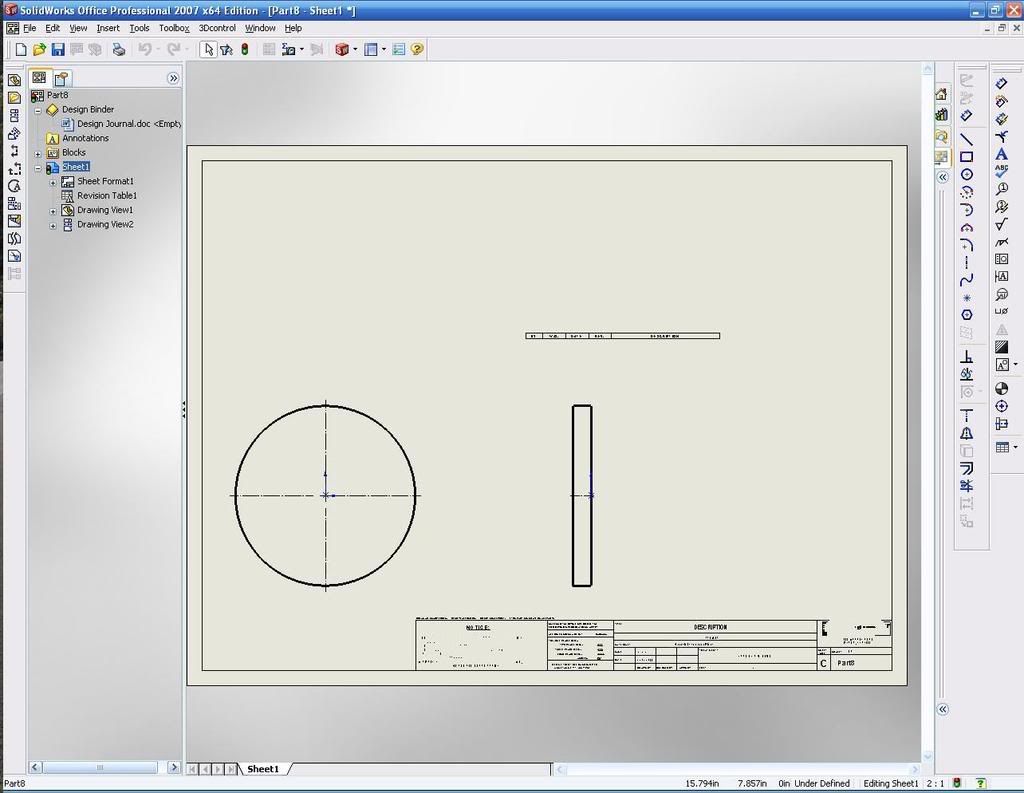Toggle the selection filter icon
This screenshot has height=793, width=1024.
(x=226, y=49)
